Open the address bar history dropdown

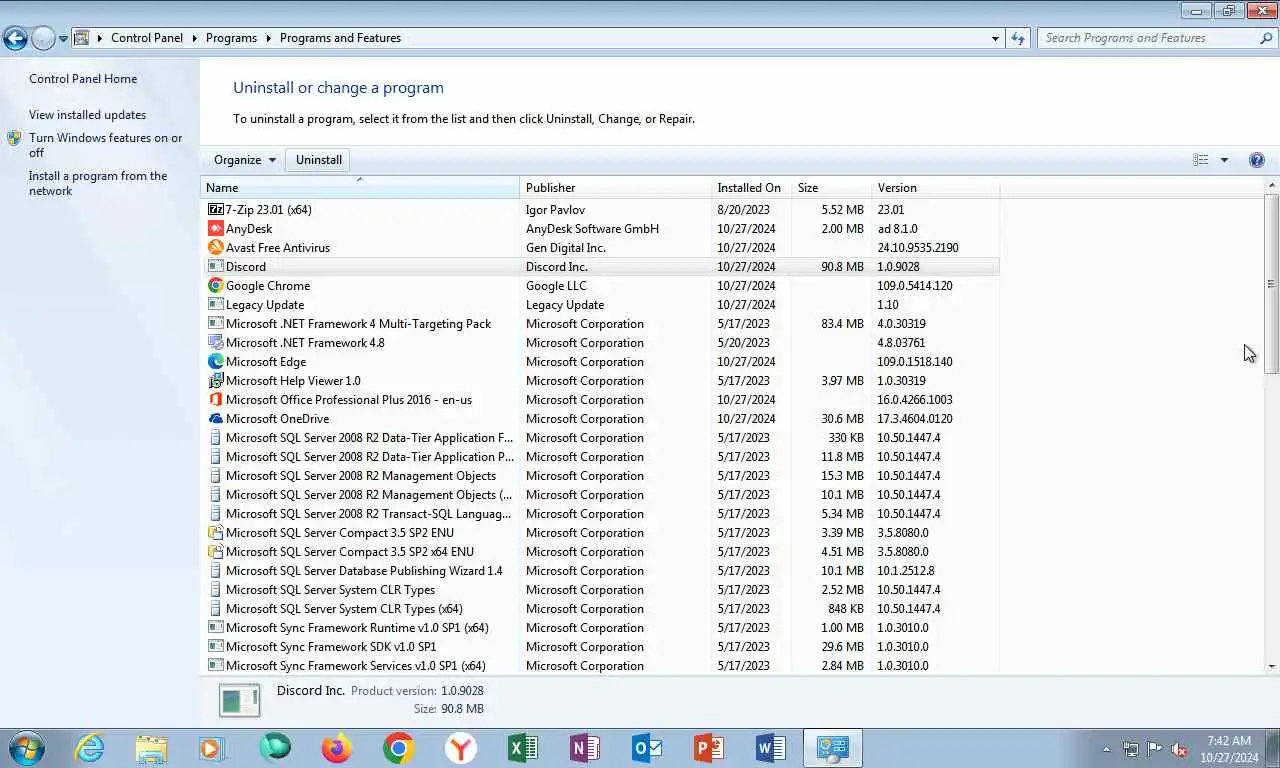(995, 38)
